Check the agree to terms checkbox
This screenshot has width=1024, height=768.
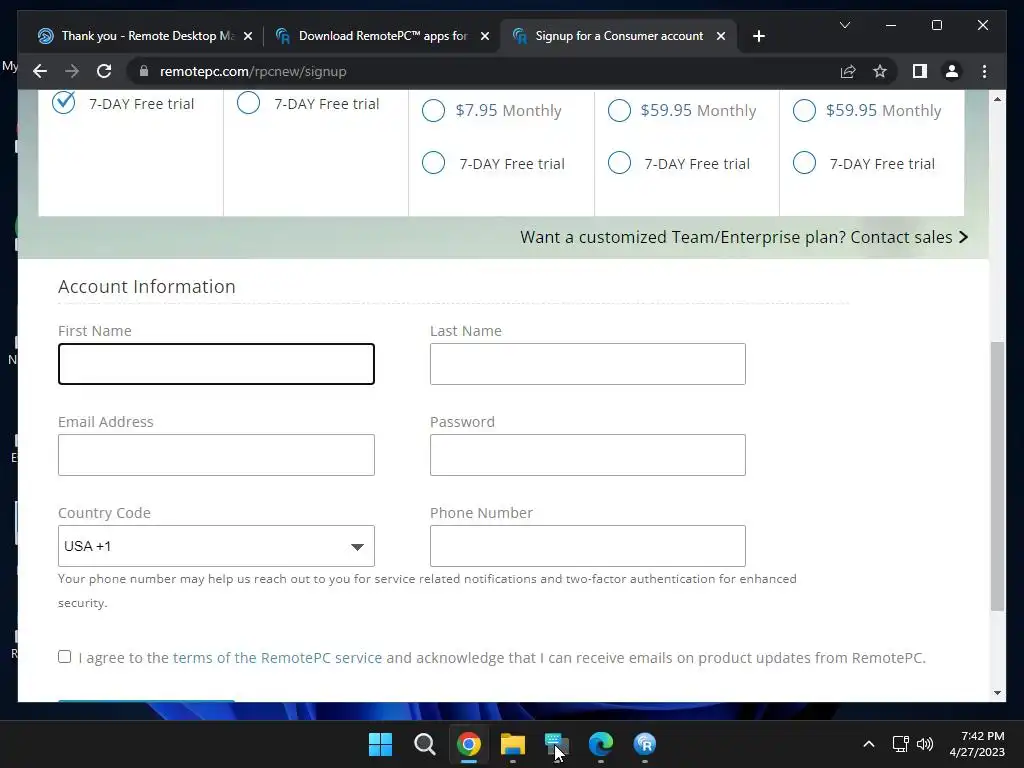pyautogui.click(x=64, y=656)
